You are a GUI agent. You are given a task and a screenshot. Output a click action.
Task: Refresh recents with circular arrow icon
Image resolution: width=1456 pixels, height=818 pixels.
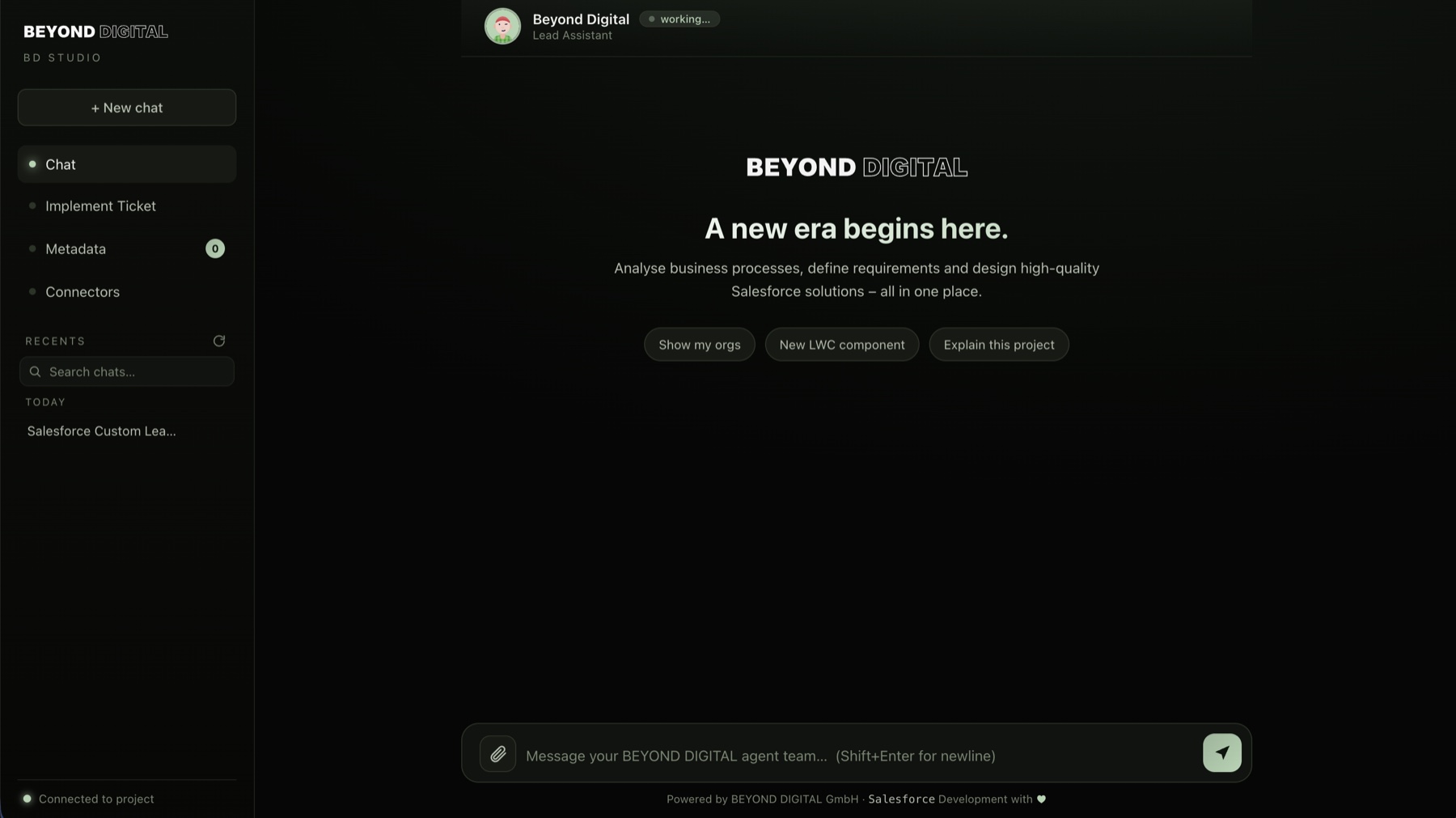[219, 341]
